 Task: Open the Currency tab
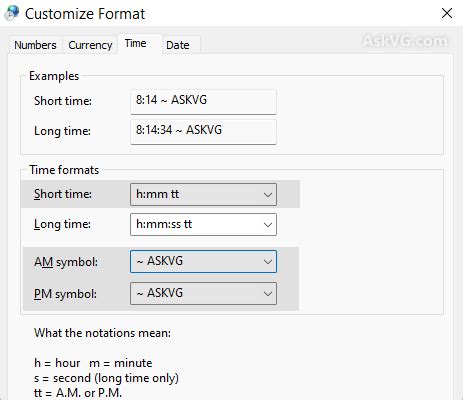[90, 45]
